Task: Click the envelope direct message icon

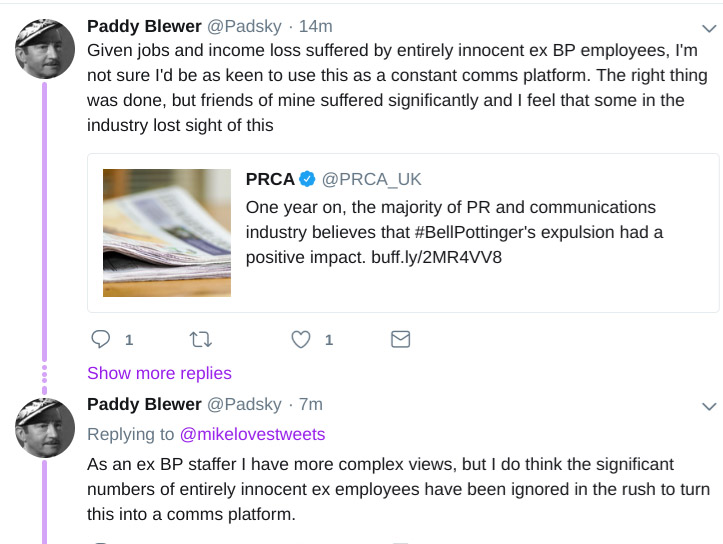Action: [x=400, y=339]
